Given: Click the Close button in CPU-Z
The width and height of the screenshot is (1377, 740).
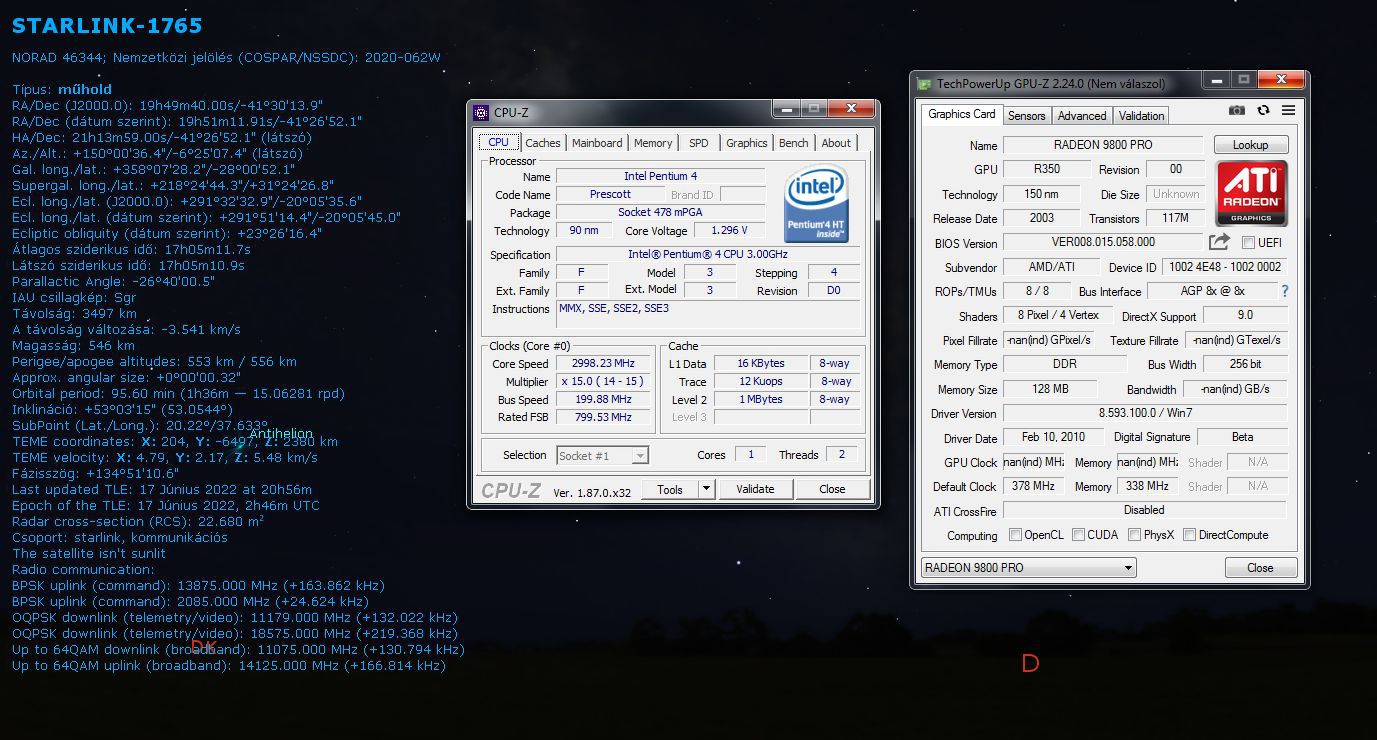Looking at the screenshot, I should click(832, 489).
